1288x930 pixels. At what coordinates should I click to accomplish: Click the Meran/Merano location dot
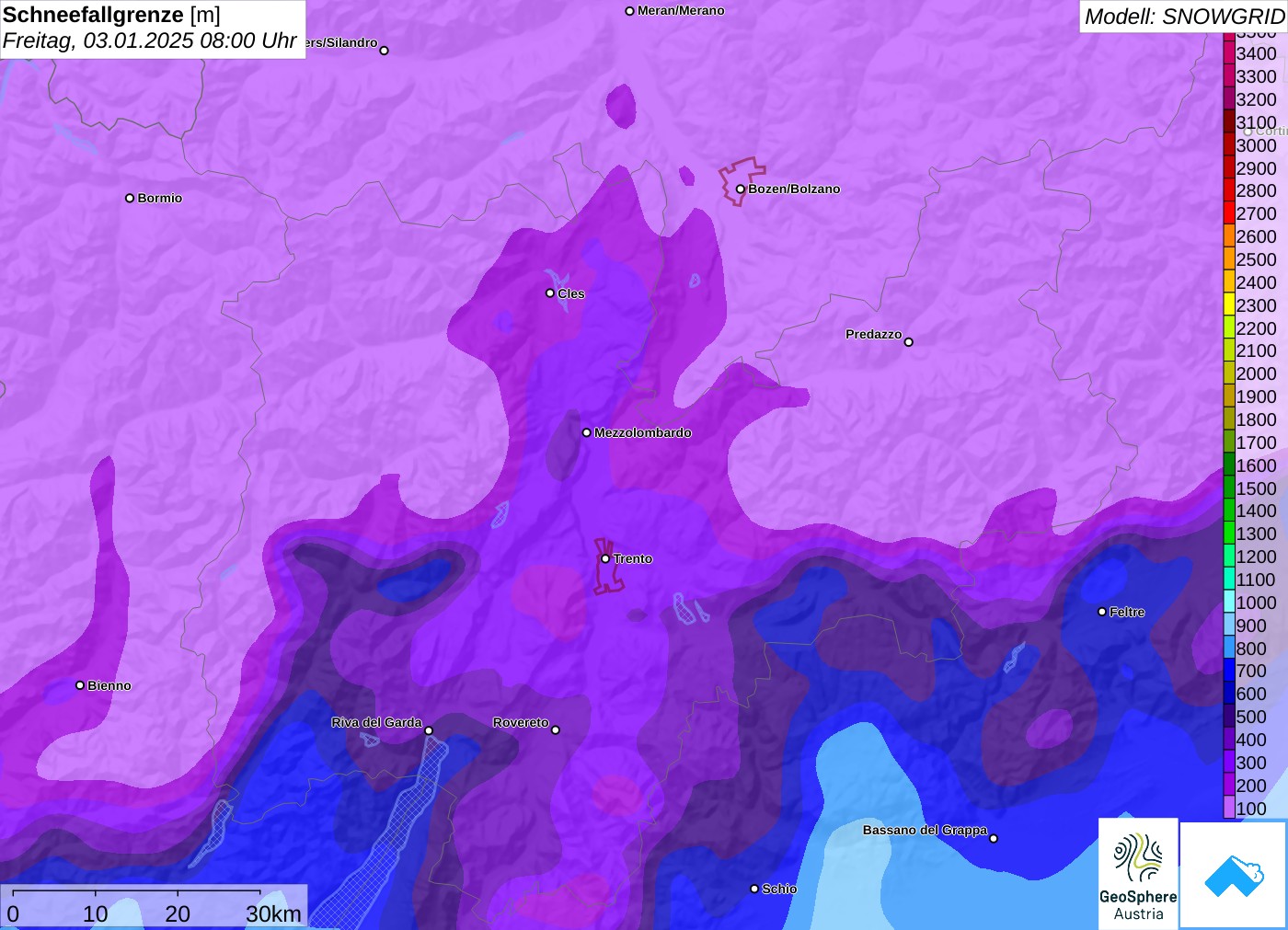pyautogui.click(x=629, y=11)
